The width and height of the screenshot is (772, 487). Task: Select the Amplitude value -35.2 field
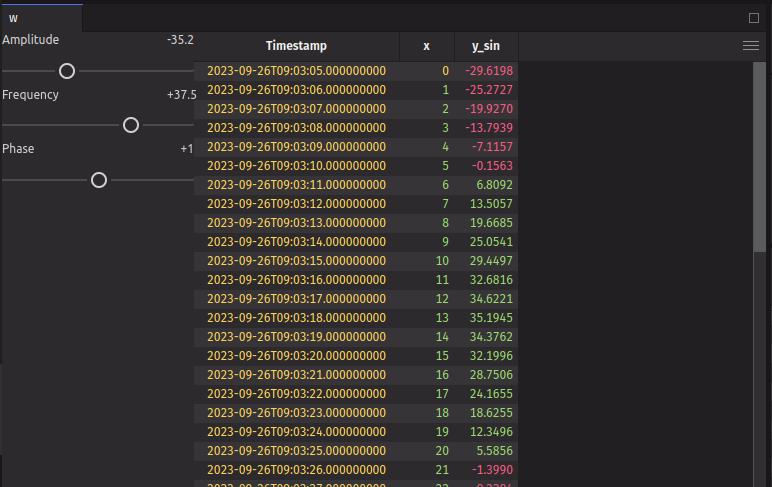[180, 40]
